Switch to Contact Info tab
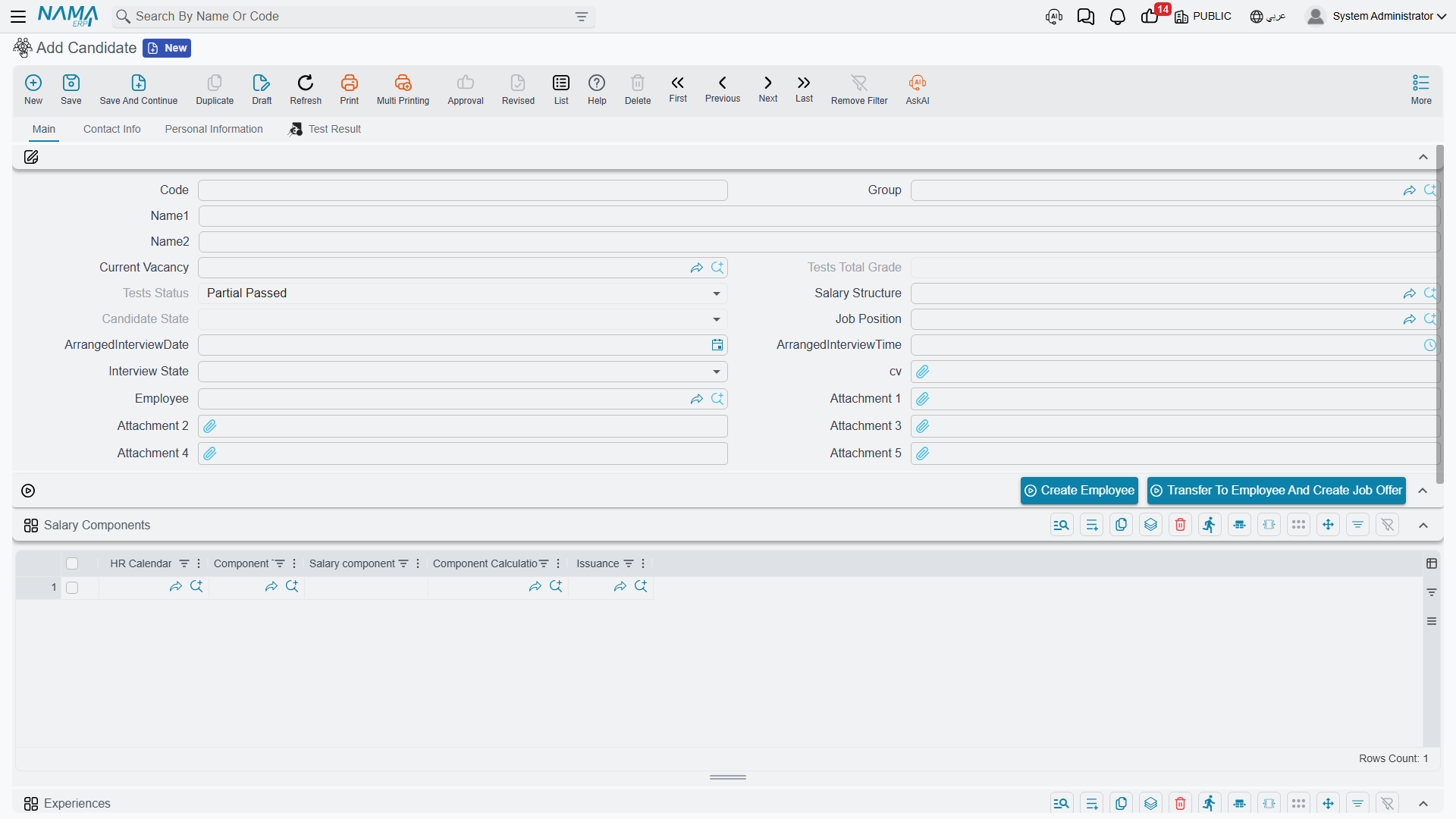The image size is (1456, 819). click(x=112, y=130)
